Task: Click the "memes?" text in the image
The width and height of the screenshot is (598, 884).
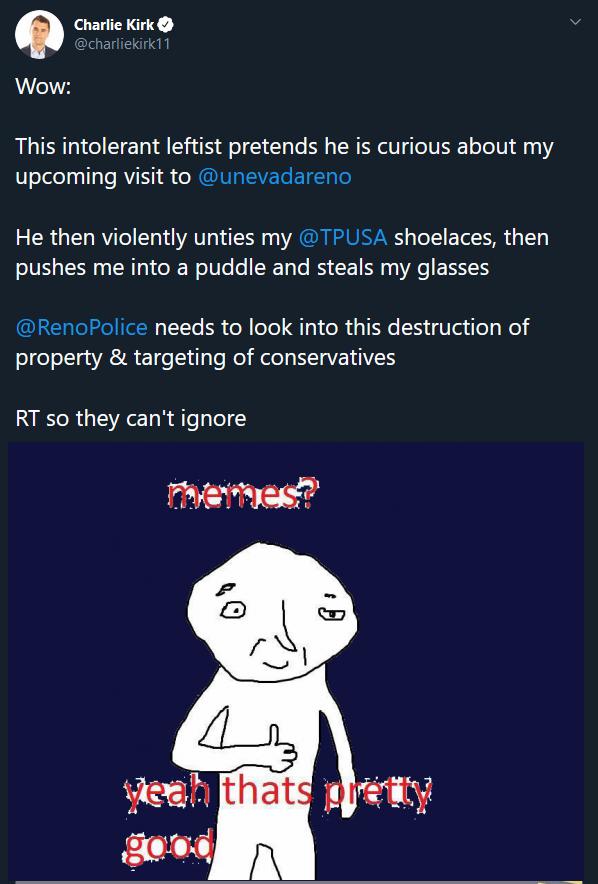Action: coord(243,494)
